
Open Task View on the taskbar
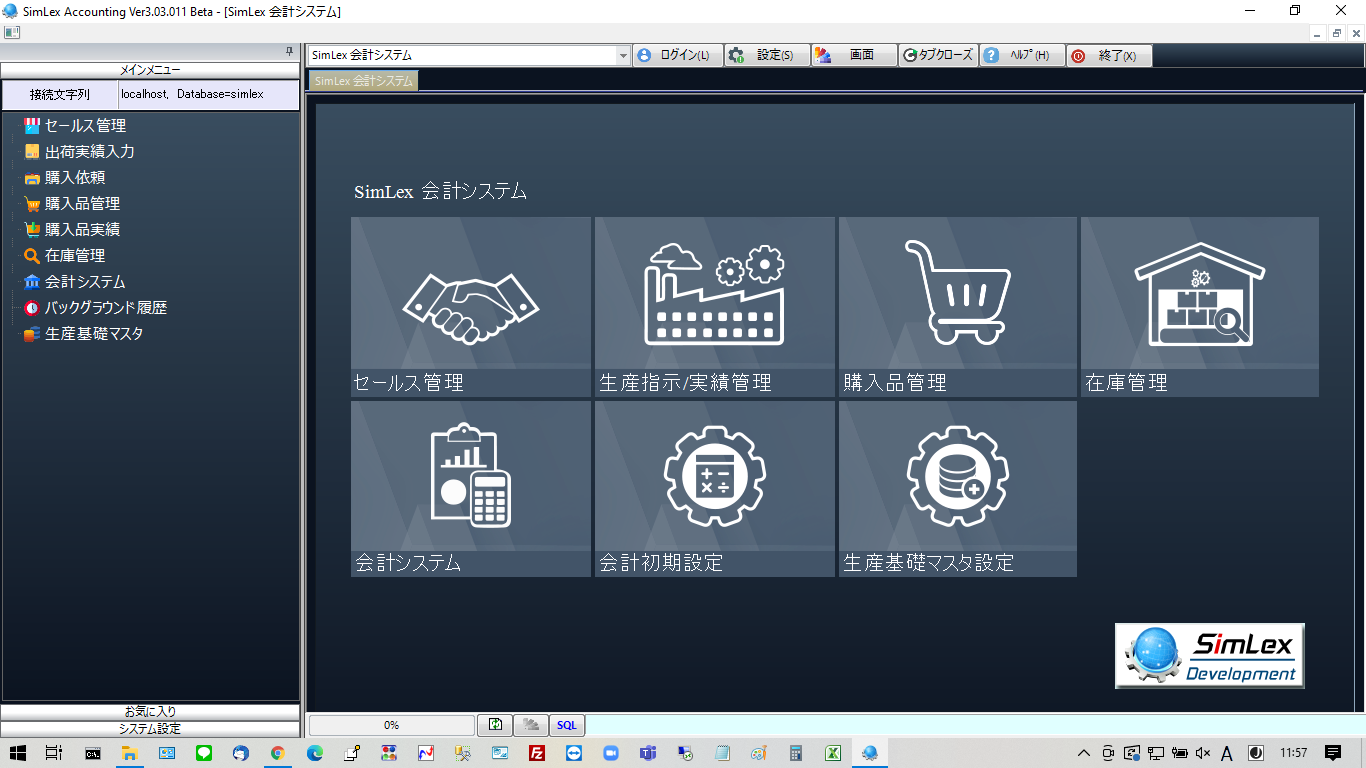(x=54, y=753)
